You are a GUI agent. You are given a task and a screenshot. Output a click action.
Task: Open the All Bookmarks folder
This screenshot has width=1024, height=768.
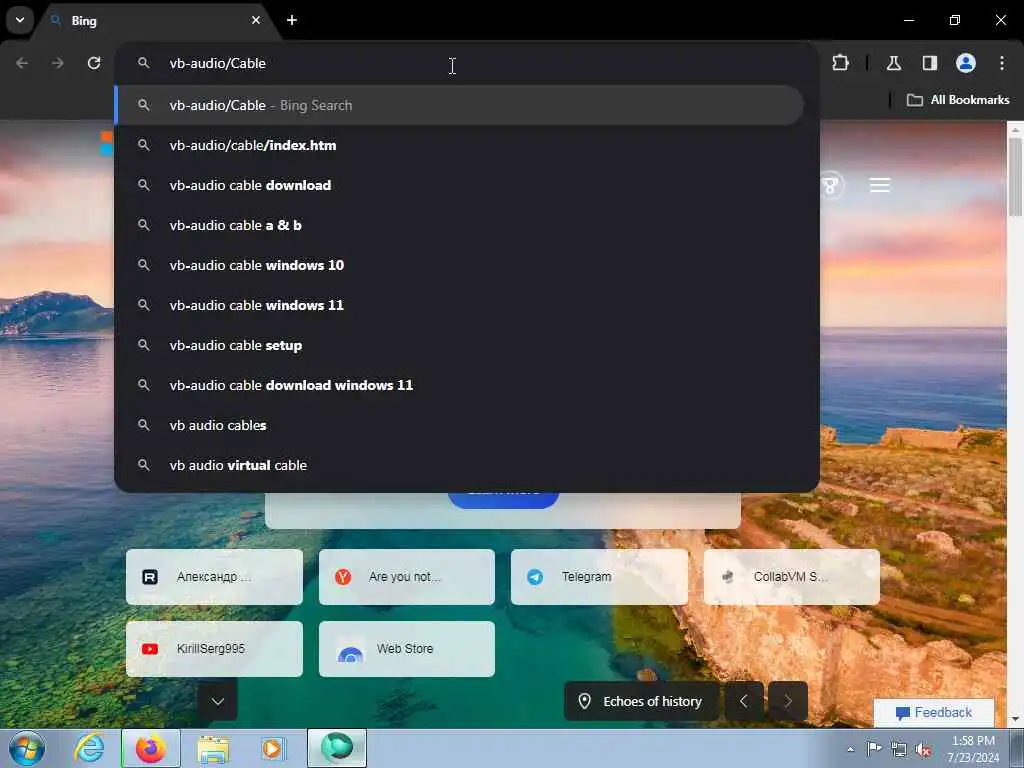pos(958,100)
